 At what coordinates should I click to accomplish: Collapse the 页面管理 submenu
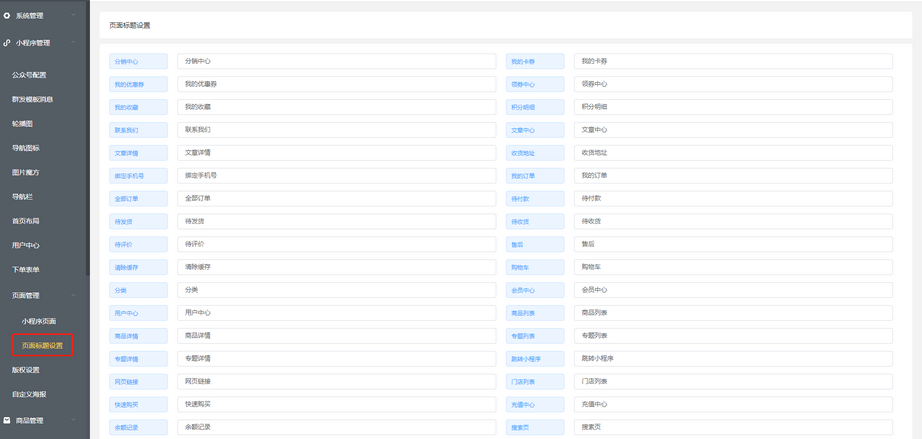coord(73,295)
